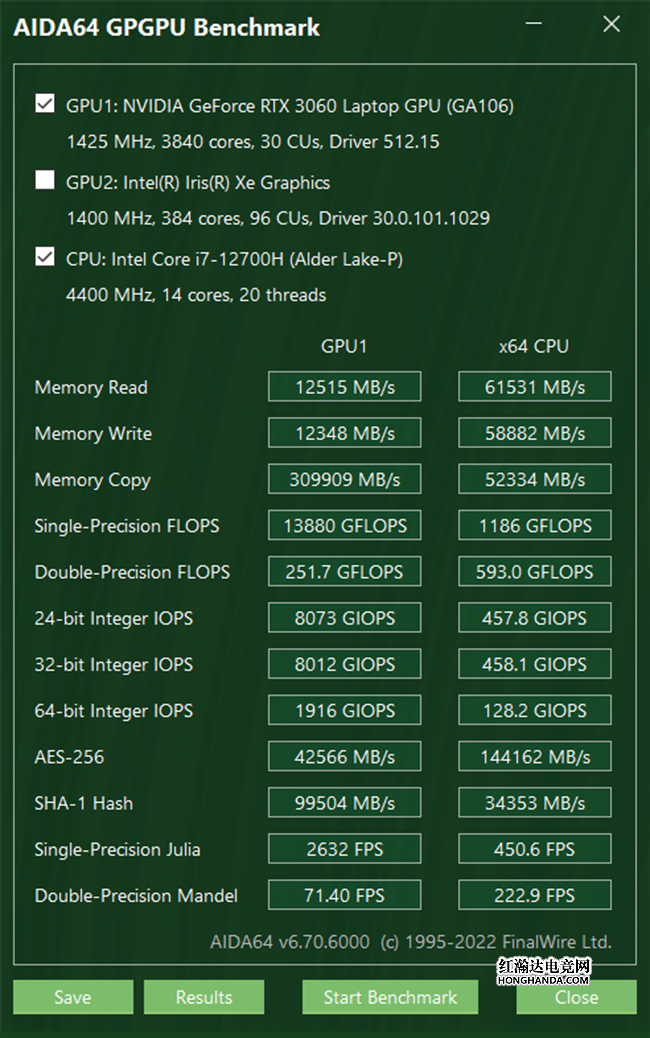Screen dimensions: 650x1038
Task: Uncheck the GPU1 NVIDIA GeForce RTX 3060 checkbox
Action: [x=45, y=104]
